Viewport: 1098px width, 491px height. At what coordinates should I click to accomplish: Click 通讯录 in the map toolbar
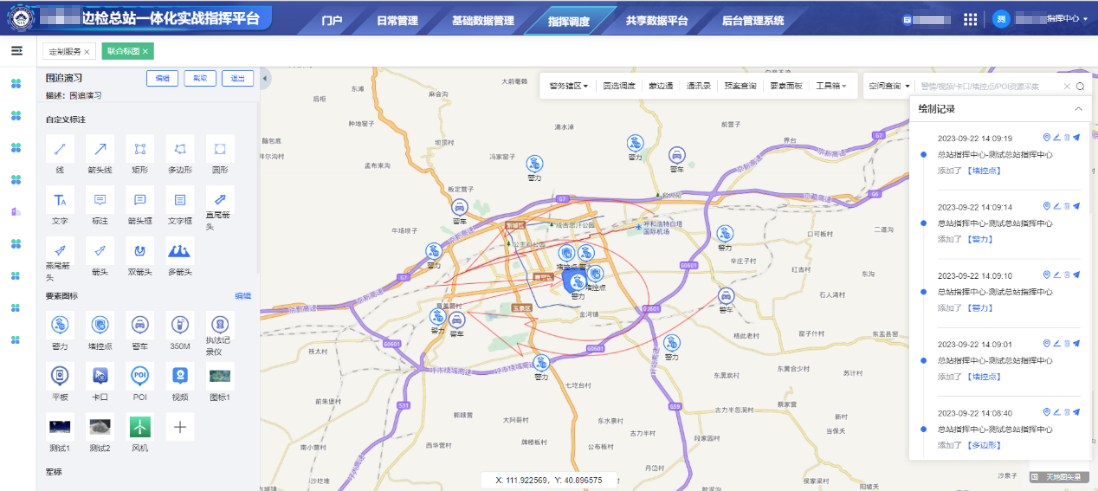699,86
